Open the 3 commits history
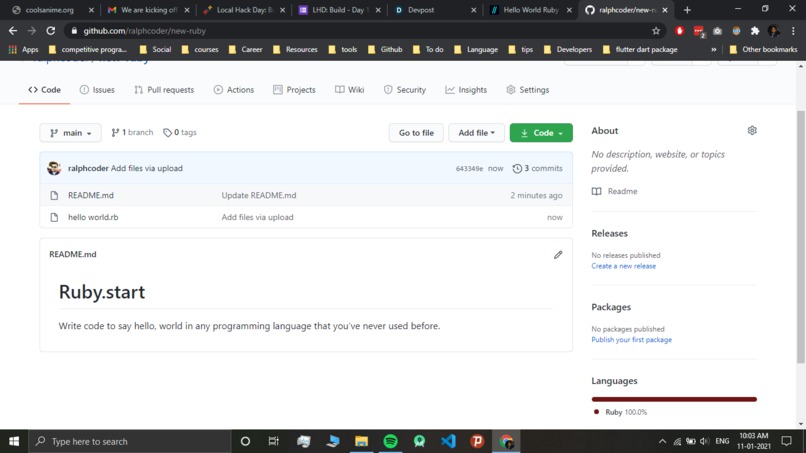The image size is (806, 453). click(x=537, y=168)
